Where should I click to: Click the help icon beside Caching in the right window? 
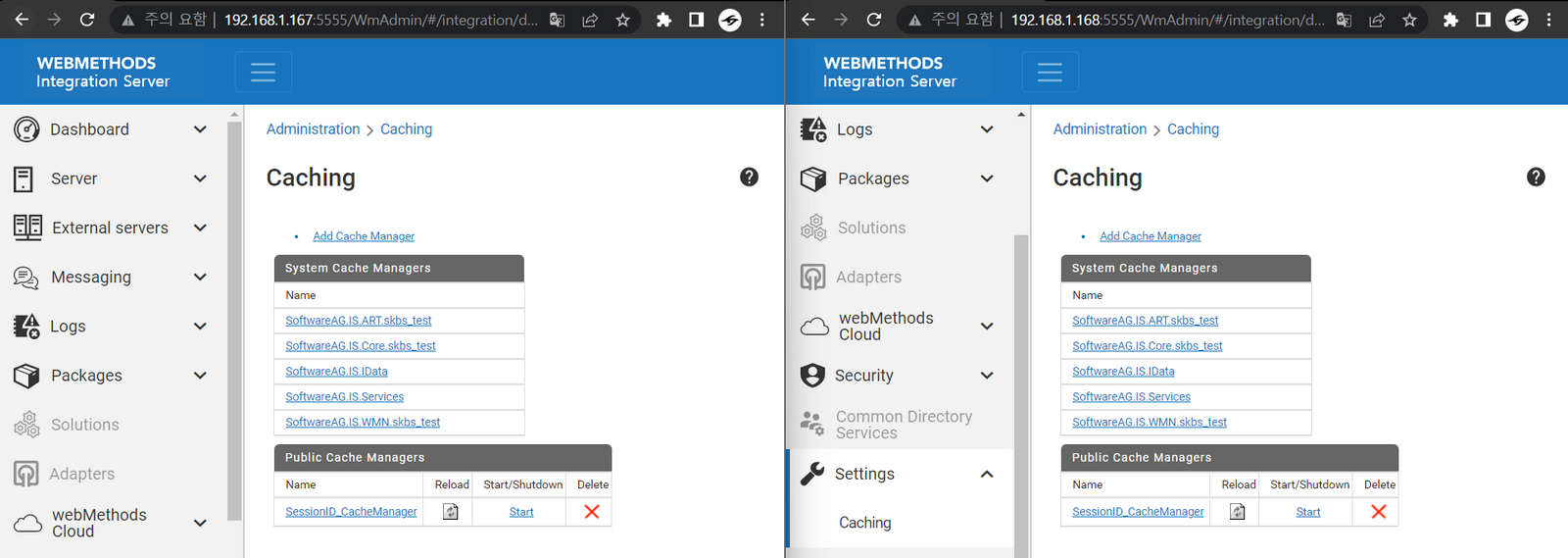1536,177
